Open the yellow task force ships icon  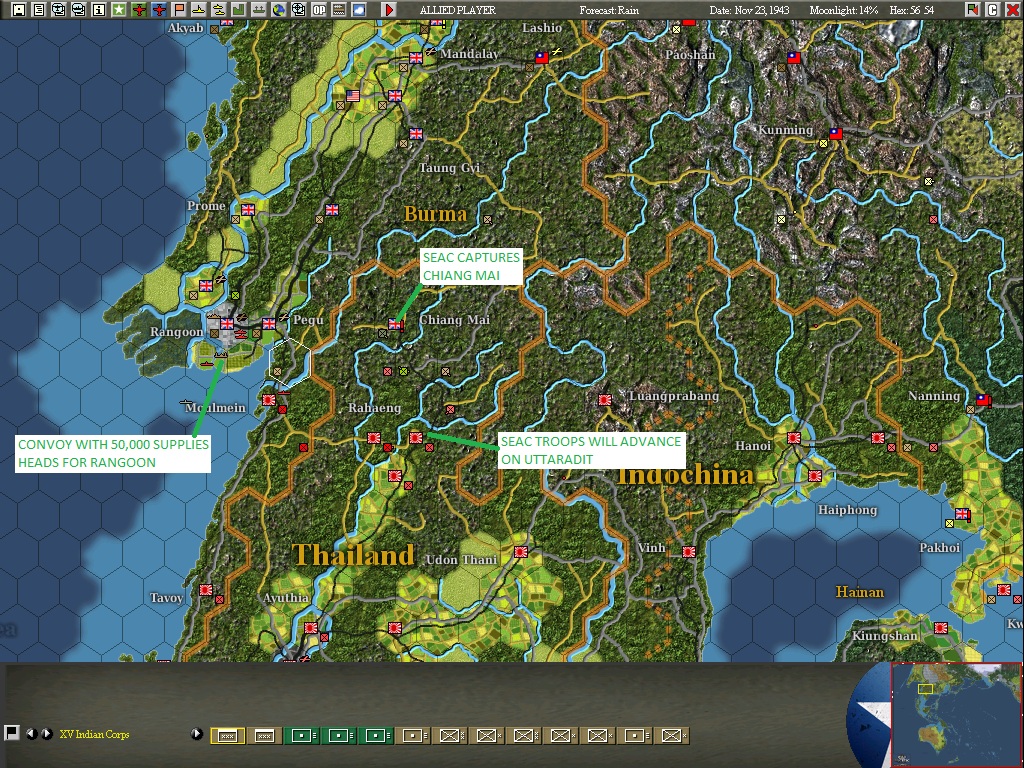(x=219, y=9)
